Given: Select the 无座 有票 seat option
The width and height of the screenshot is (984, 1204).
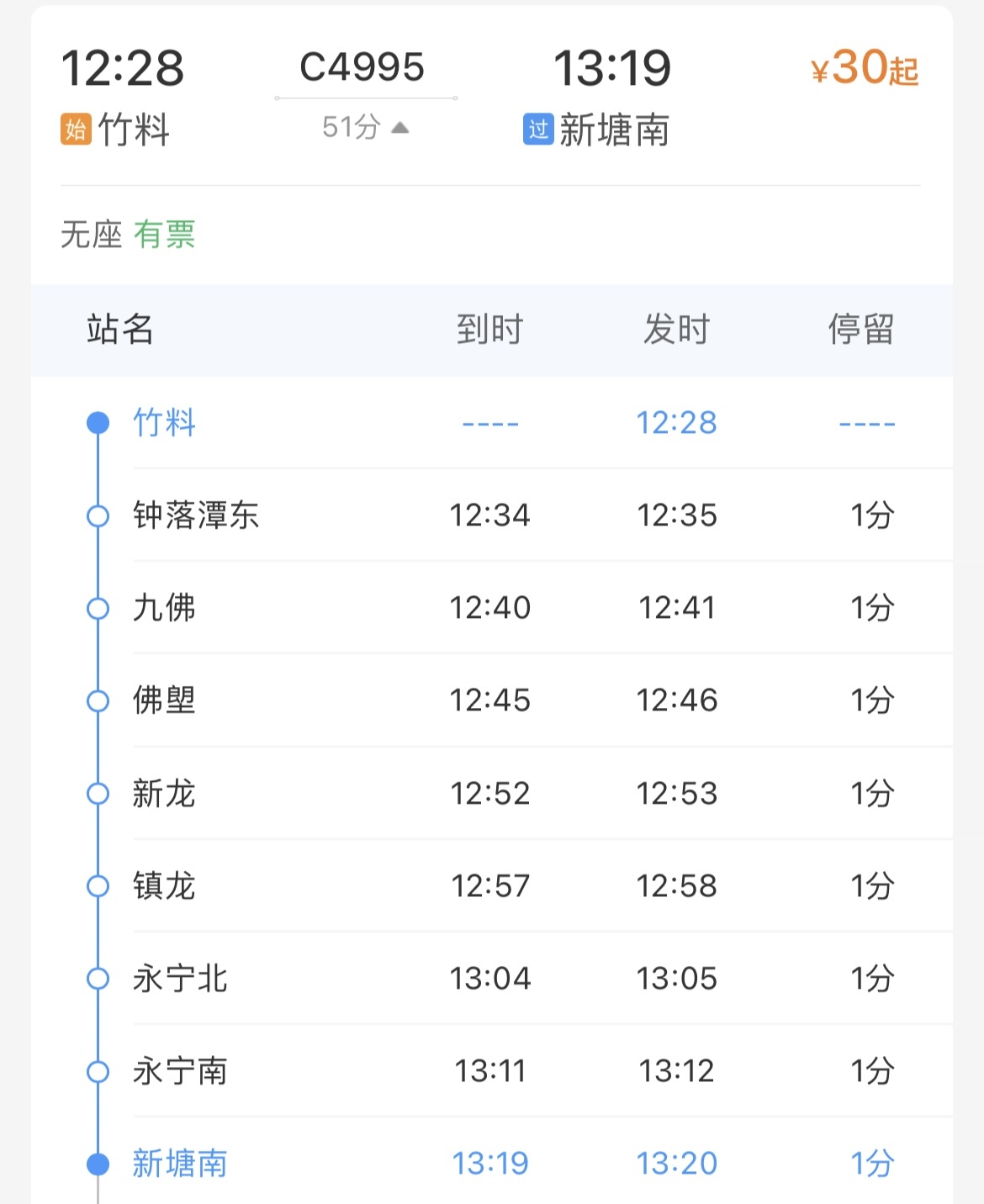Looking at the screenshot, I should [x=128, y=235].
